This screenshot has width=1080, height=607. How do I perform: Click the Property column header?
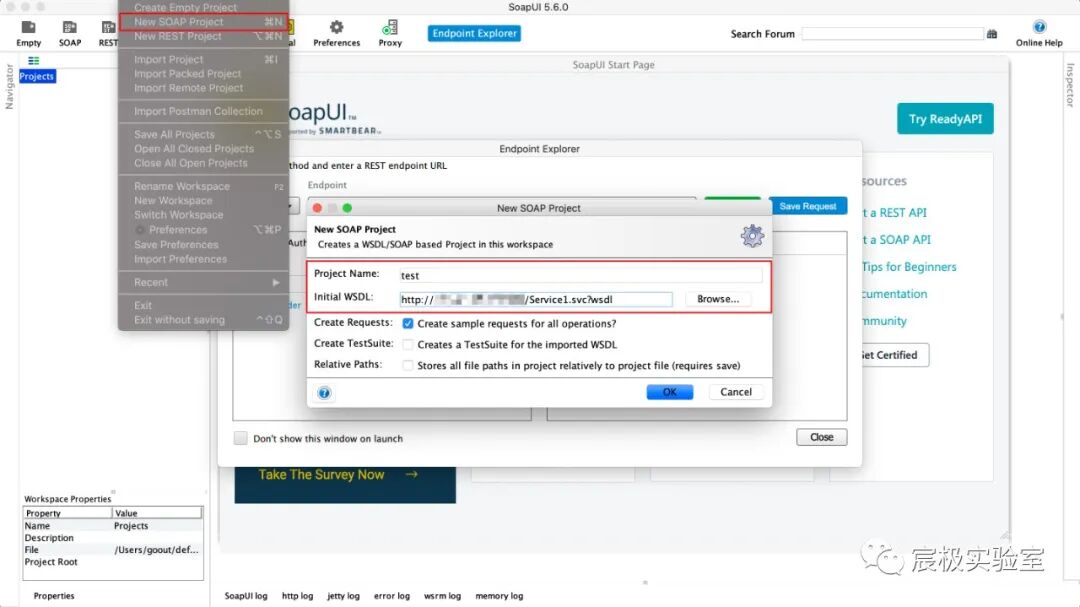tap(68, 513)
